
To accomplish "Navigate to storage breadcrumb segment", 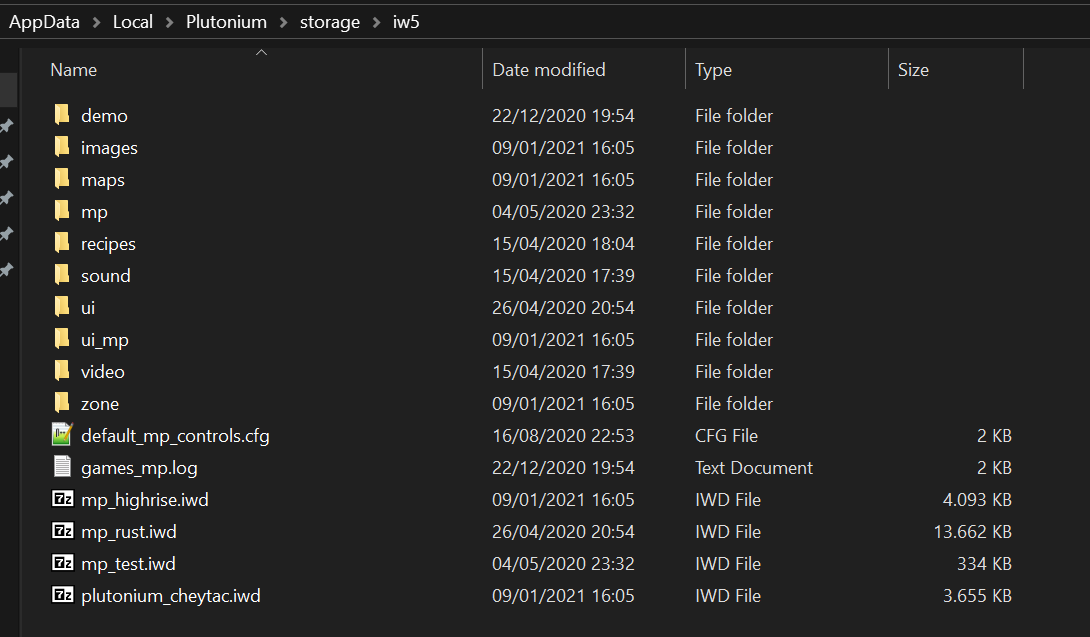I will 330,22.
